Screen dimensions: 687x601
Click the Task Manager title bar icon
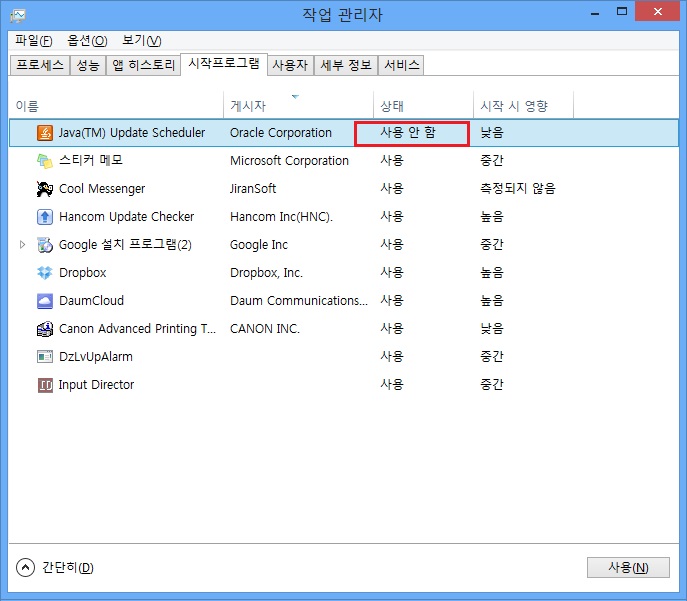(18, 15)
